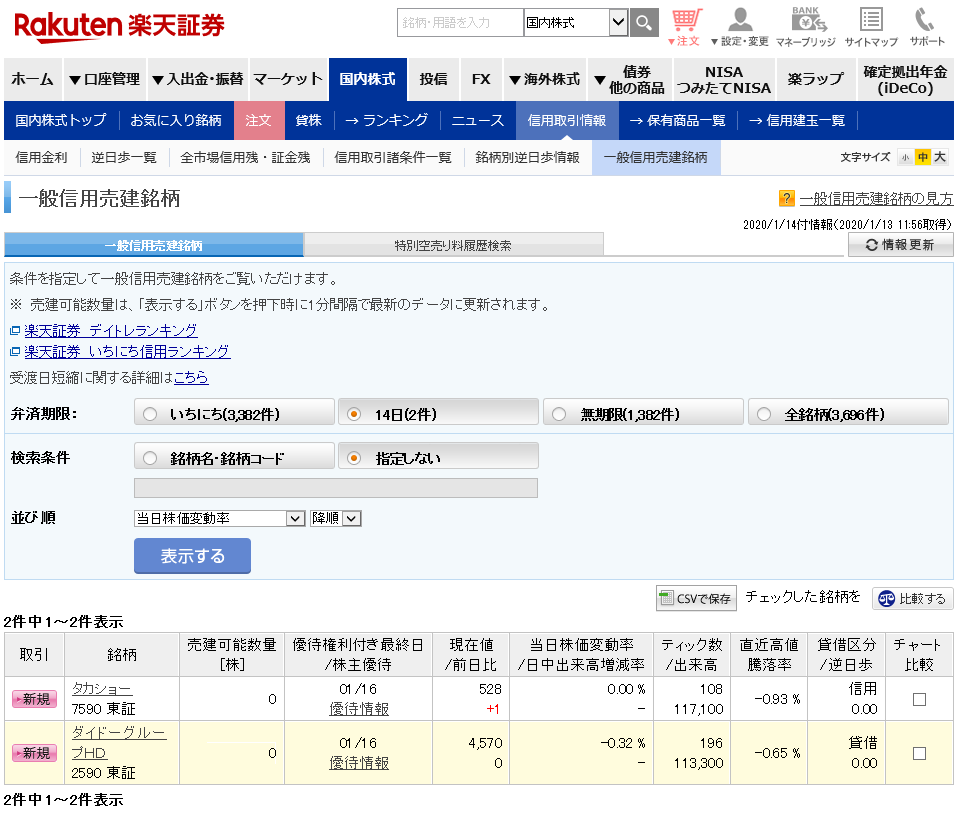
Task: Click the gray search condition input field
Action: click(336, 488)
